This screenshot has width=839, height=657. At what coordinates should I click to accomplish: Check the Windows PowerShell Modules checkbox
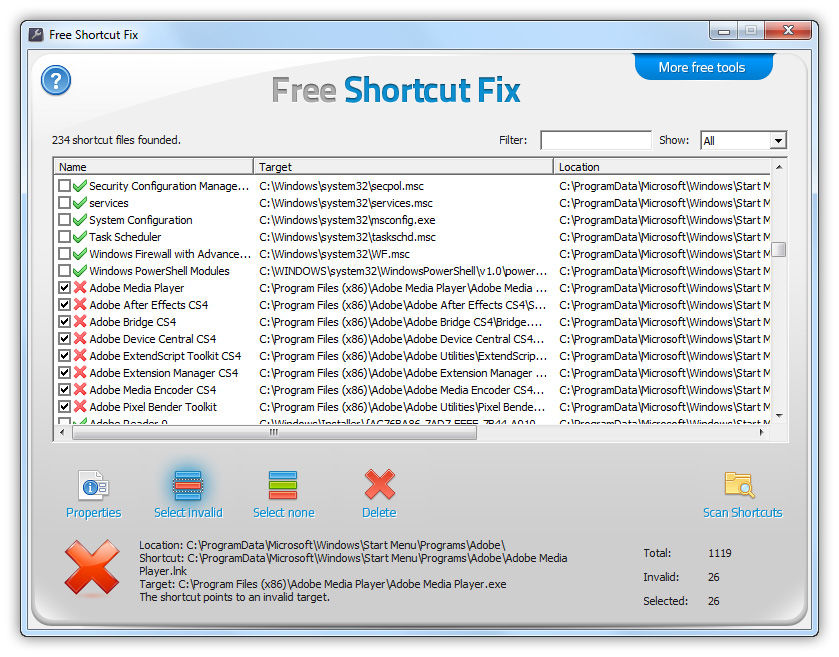[x=64, y=271]
